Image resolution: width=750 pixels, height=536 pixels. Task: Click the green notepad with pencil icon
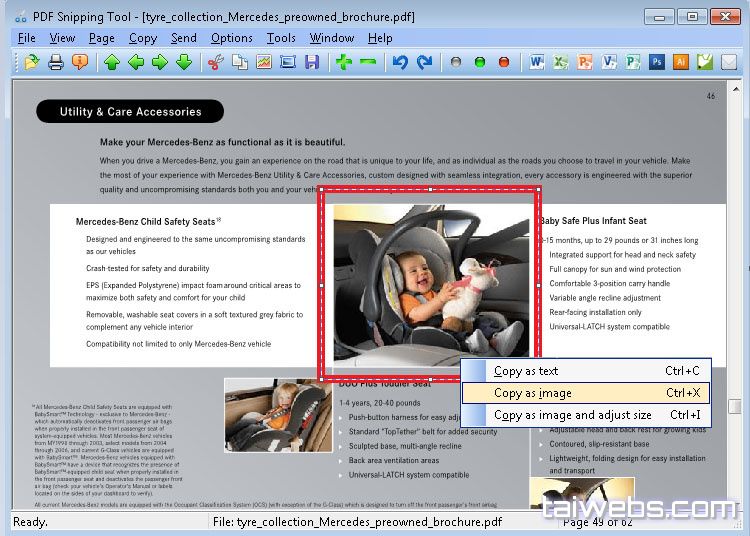705,62
